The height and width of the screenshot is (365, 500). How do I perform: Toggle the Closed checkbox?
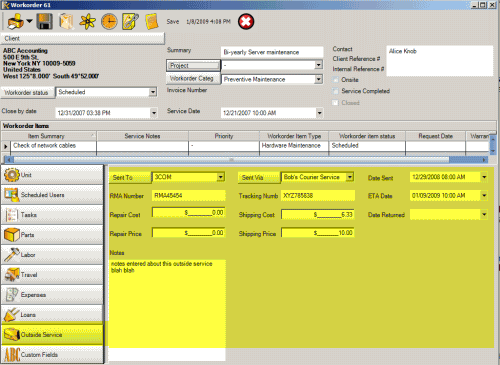tap(335, 103)
